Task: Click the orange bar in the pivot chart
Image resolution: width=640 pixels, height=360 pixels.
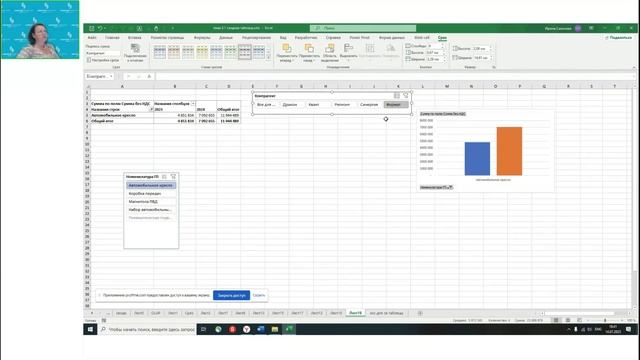Action: [509, 151]
